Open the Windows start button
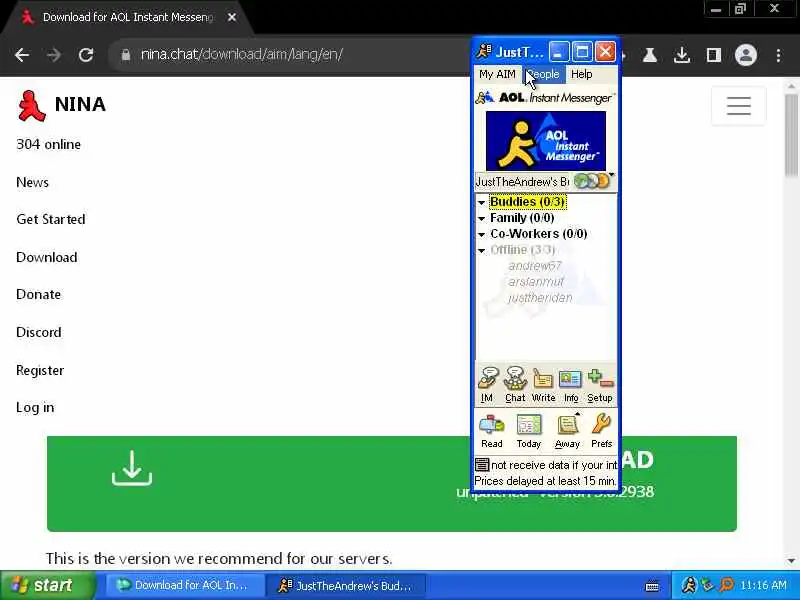The height and width of the screenshot is (600, 800). coord(47,585)
